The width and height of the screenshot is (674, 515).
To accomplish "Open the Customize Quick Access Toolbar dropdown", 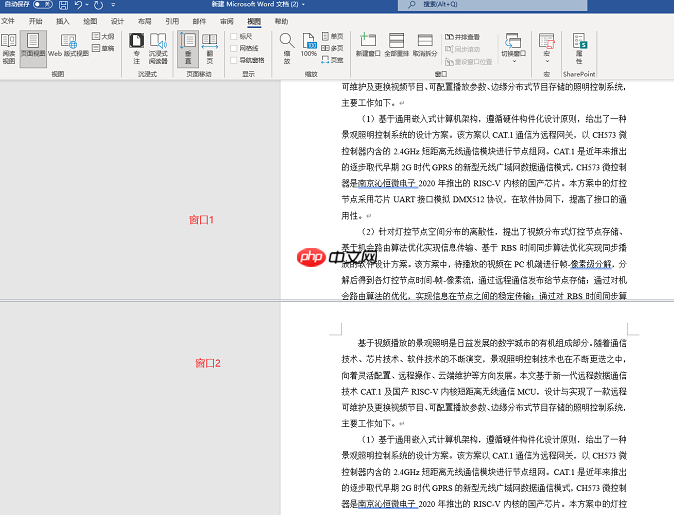I will [x=113, y=5].
